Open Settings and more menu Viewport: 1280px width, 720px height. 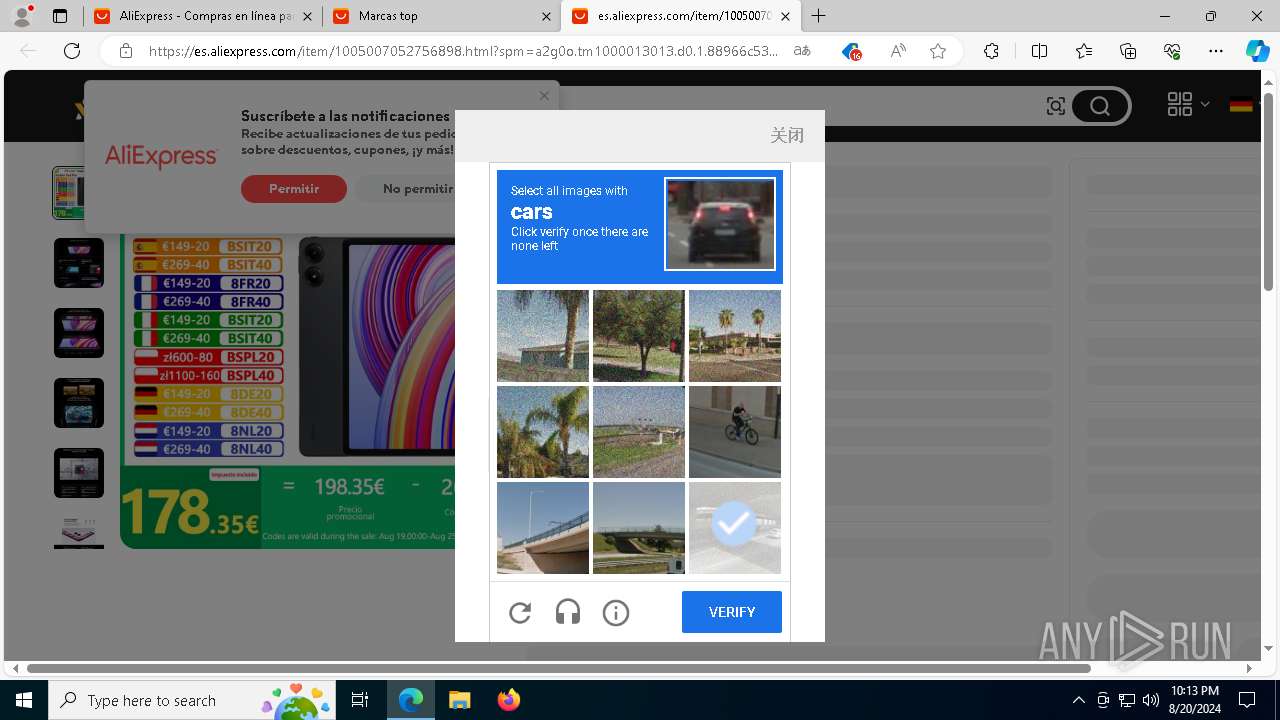(x=1216, y=51)
